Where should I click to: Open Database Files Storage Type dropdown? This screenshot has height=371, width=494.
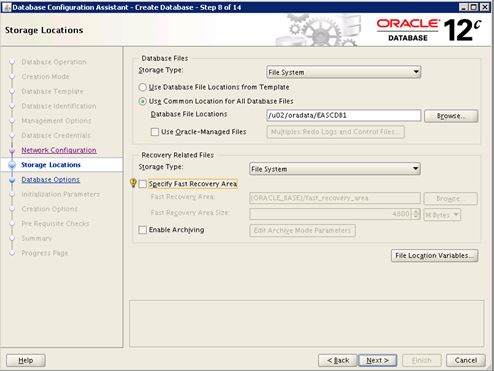coord(344,72)
